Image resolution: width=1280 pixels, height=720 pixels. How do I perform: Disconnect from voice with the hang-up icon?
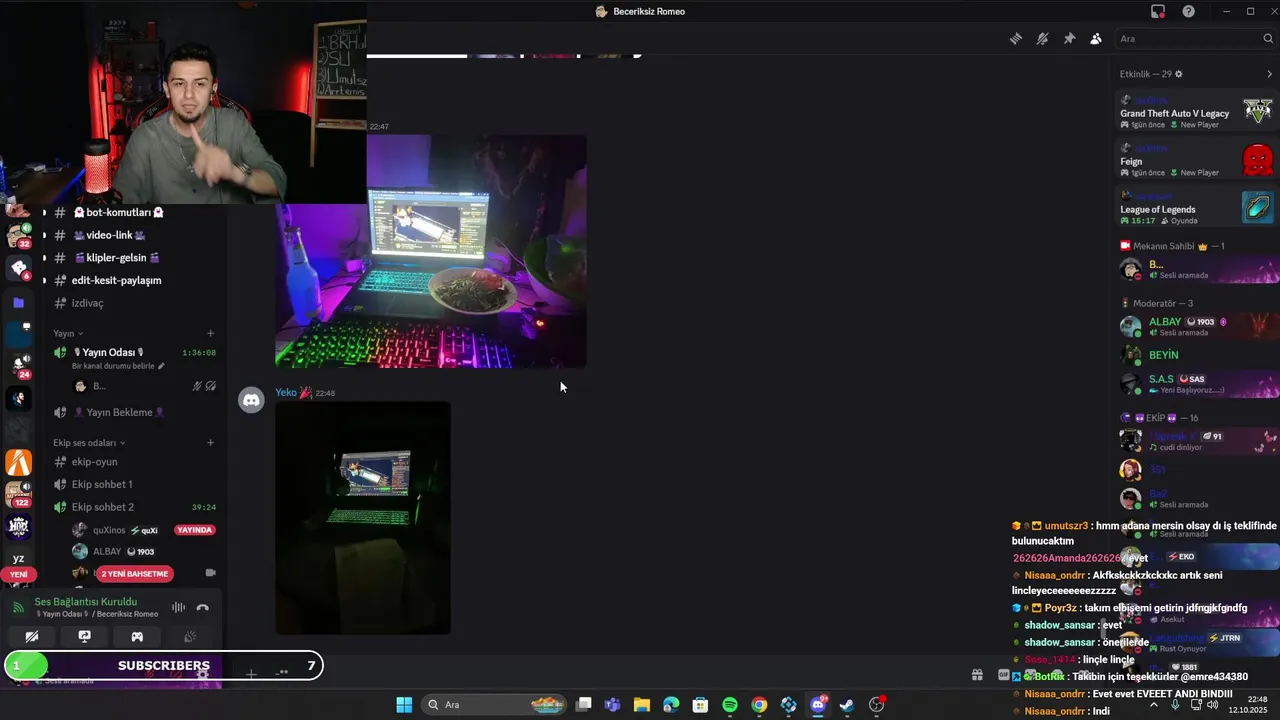click(x=203, y=607)
